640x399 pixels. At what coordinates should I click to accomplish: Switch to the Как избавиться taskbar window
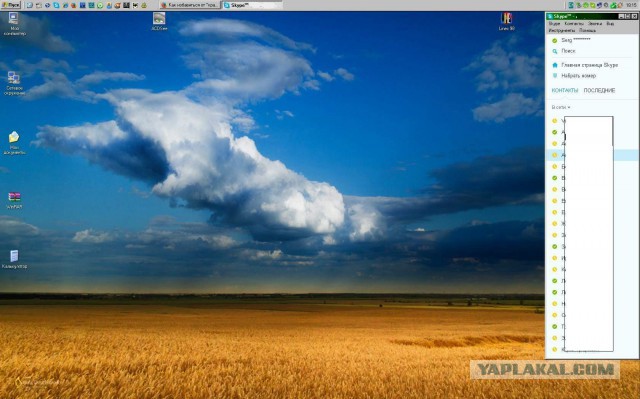pos(190,5)
